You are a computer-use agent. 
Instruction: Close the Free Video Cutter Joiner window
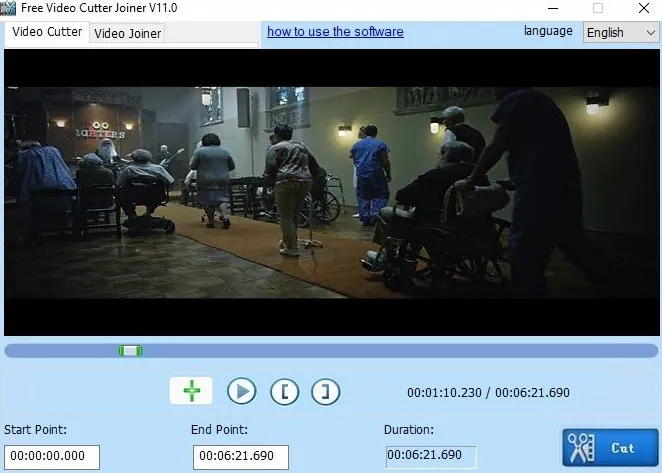[x=644, y=8]
